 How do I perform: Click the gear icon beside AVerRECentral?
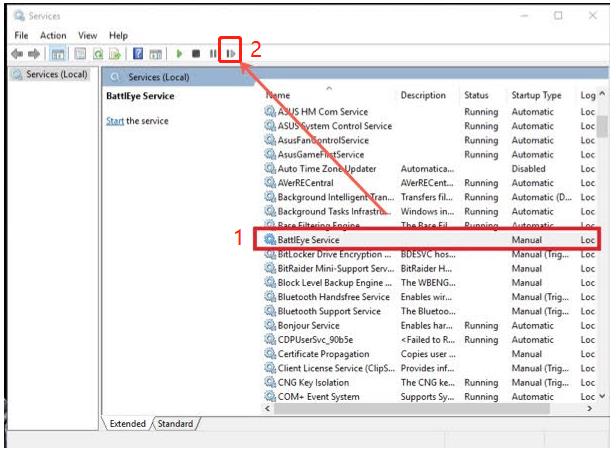pos(270,182)
